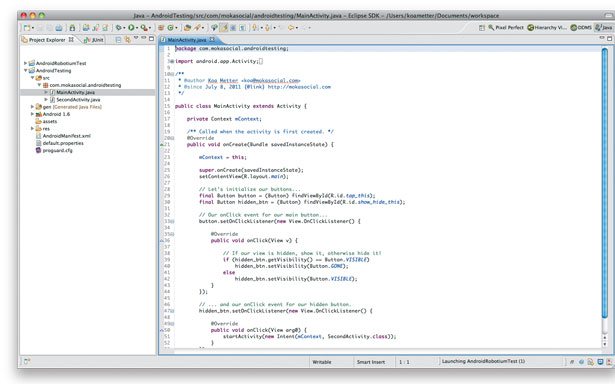Open Project Explorer view menu triangle
This screenshot has width=615, height=384.
136,38
